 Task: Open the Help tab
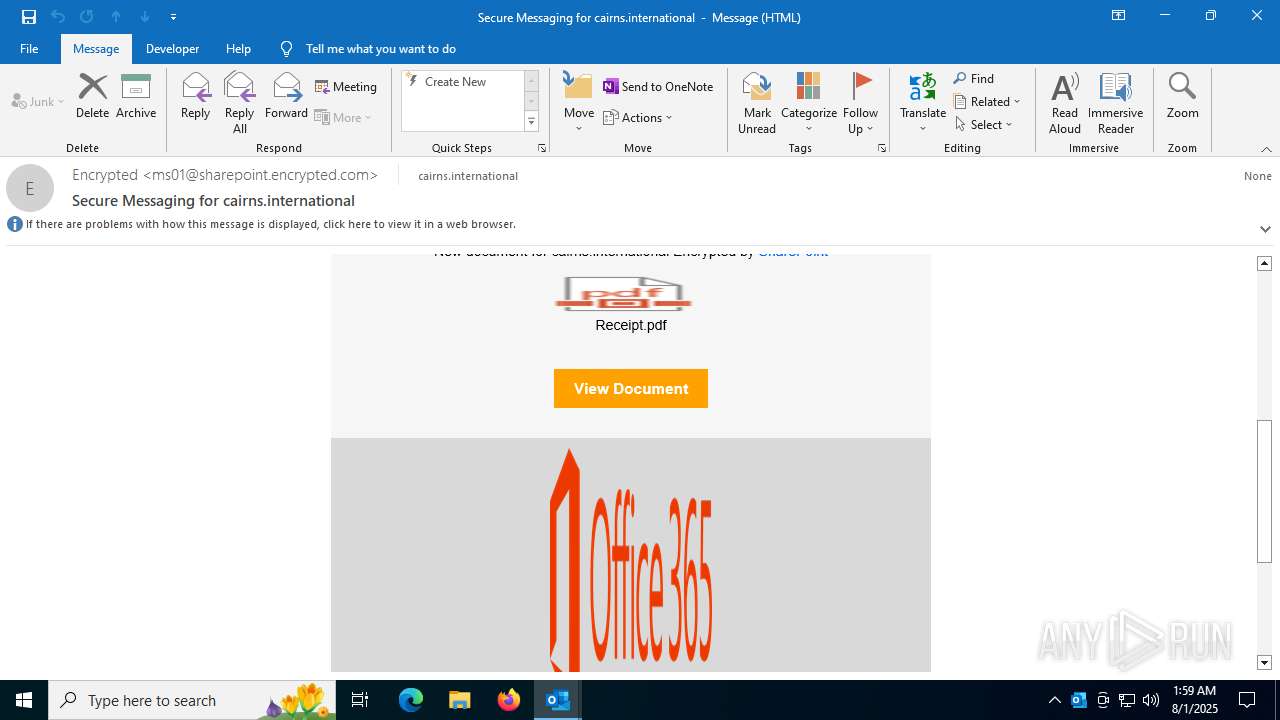pos(238,48)
